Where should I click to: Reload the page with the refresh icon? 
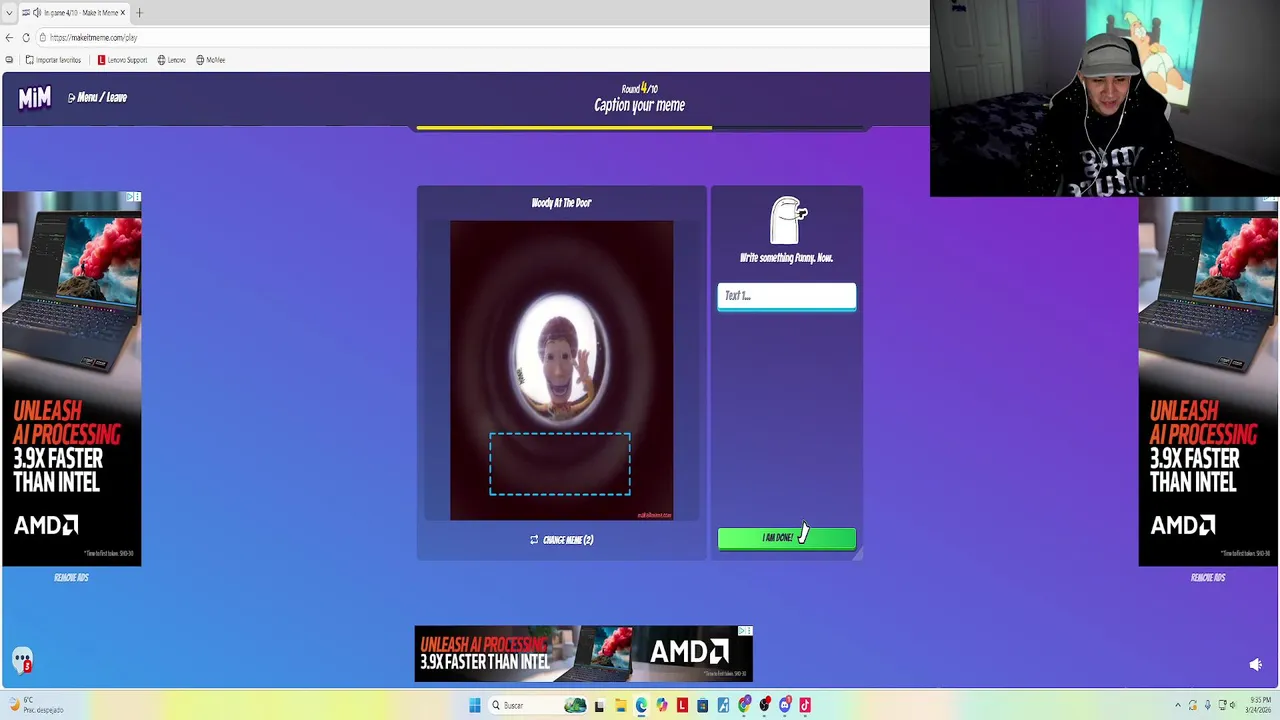click(26, 38)
